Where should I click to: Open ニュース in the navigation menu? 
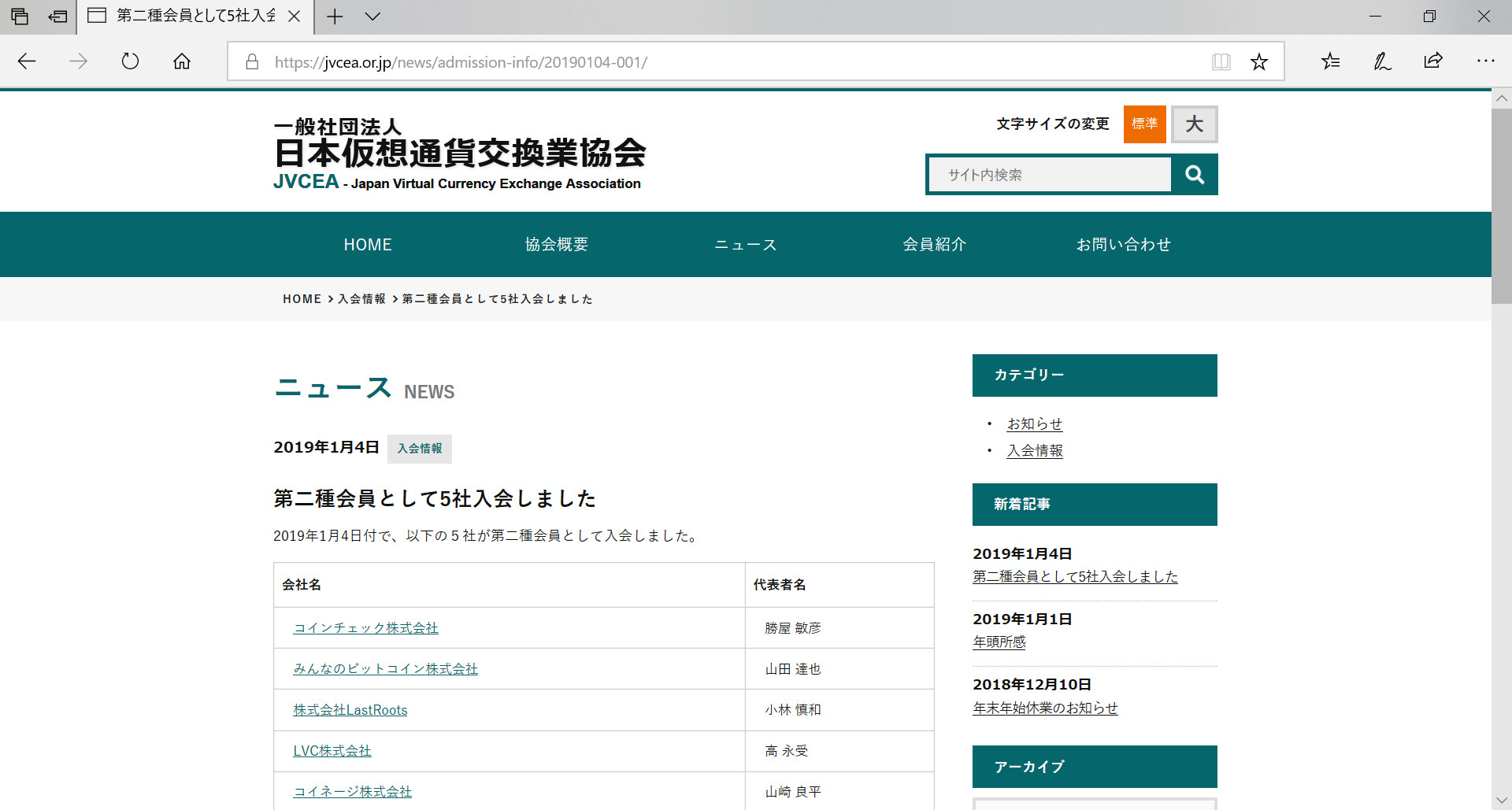(746, 245)
